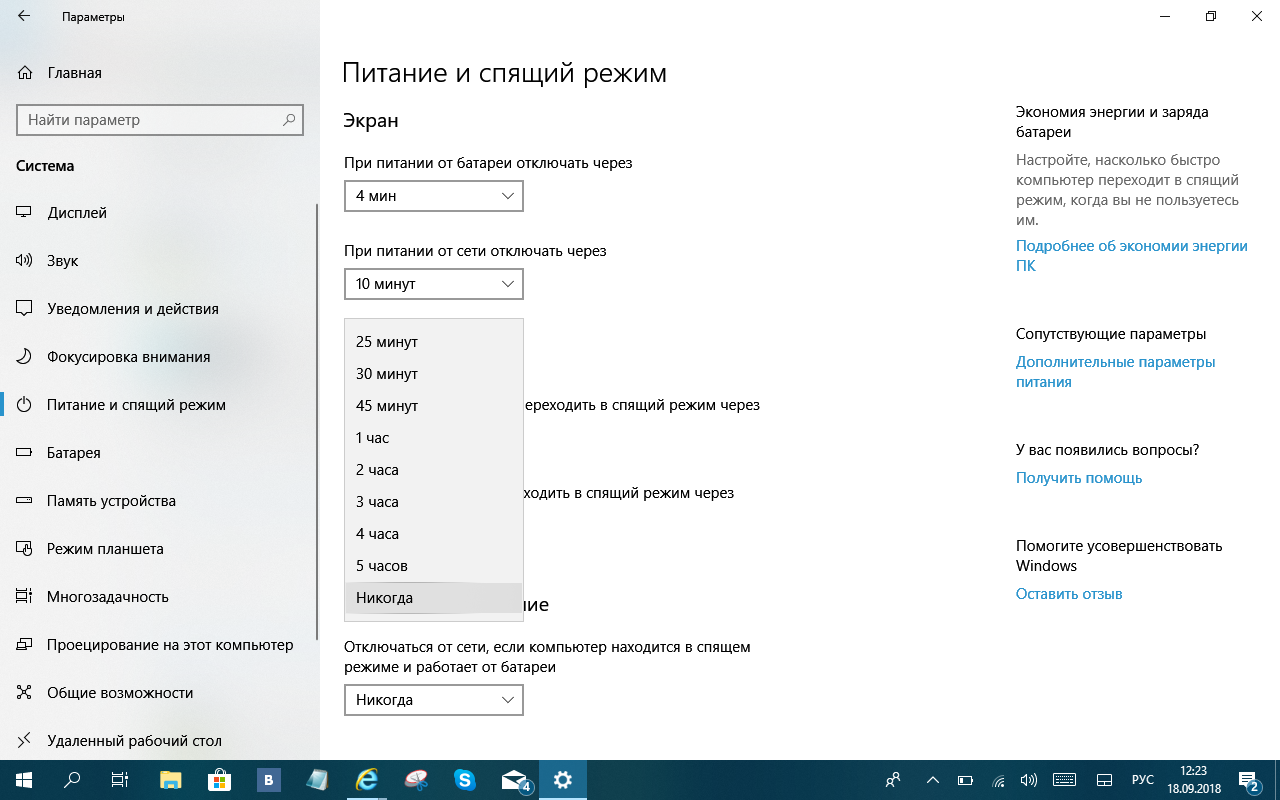Open Режим планшета section

160,549
